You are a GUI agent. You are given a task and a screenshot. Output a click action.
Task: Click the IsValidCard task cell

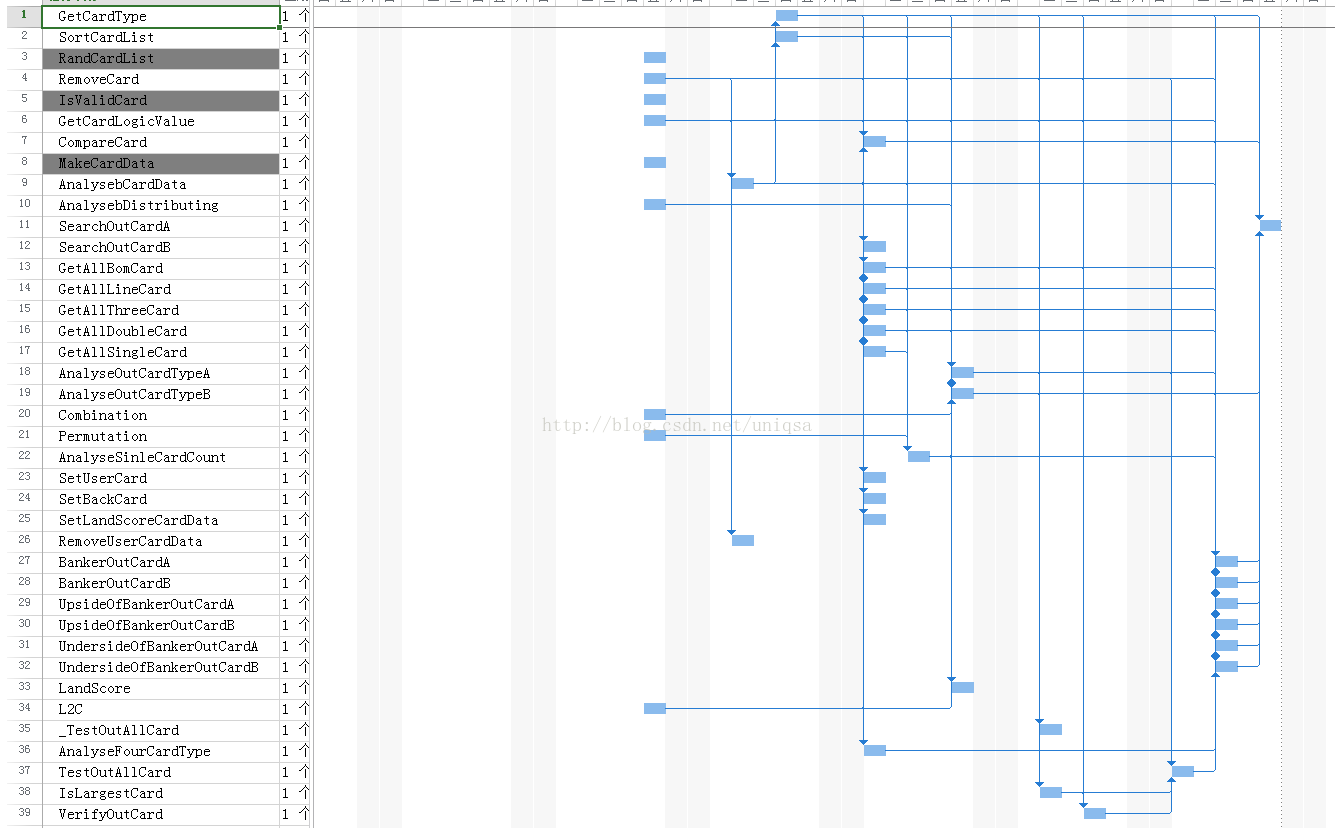click(x=161, y=100)
